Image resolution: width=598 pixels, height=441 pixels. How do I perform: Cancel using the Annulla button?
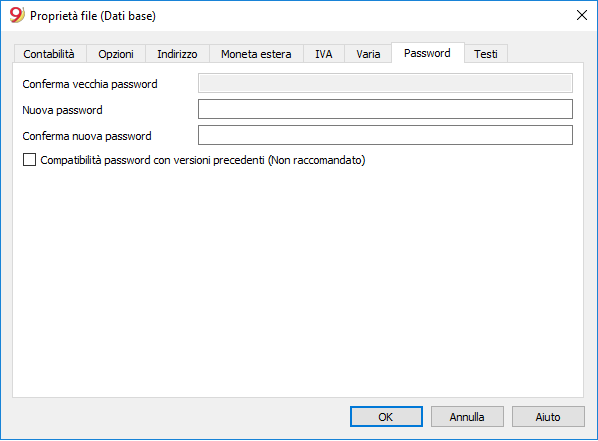pyautogui.click(x=467, y=417)
